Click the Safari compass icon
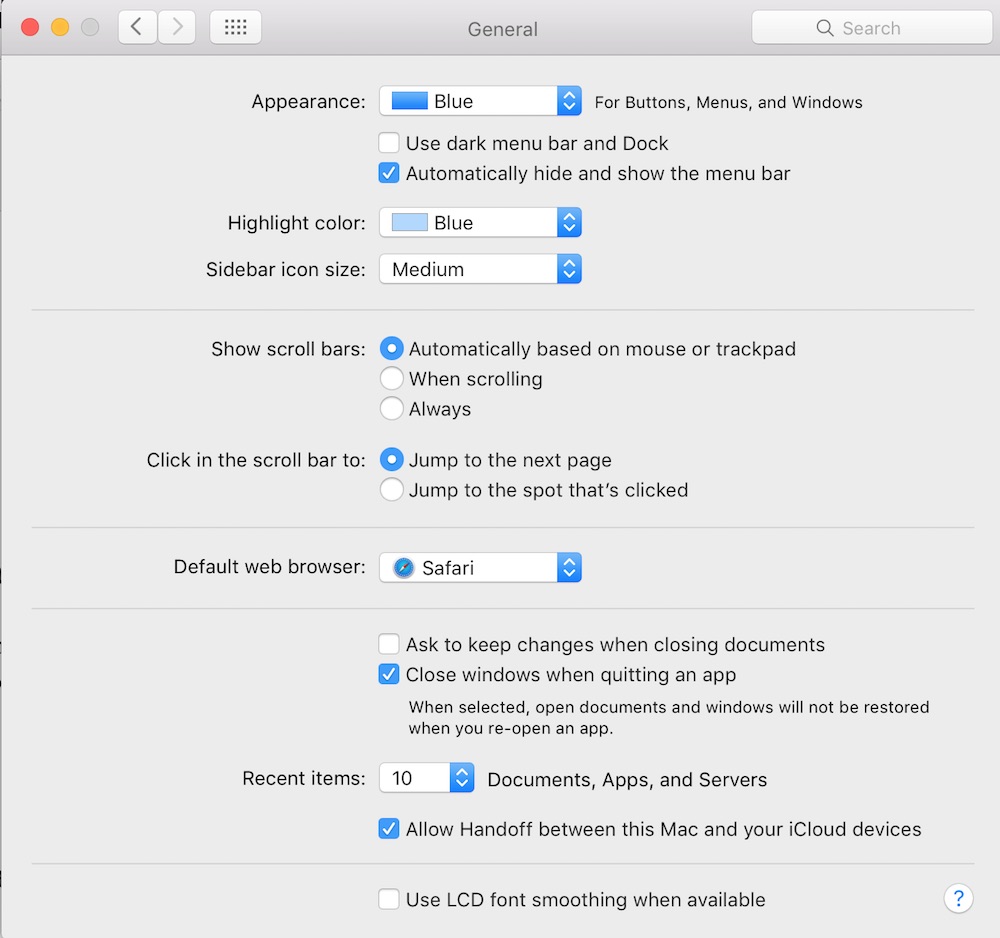Image resolution: width=1000 pixels, height=938 pixels. point(403,568)
